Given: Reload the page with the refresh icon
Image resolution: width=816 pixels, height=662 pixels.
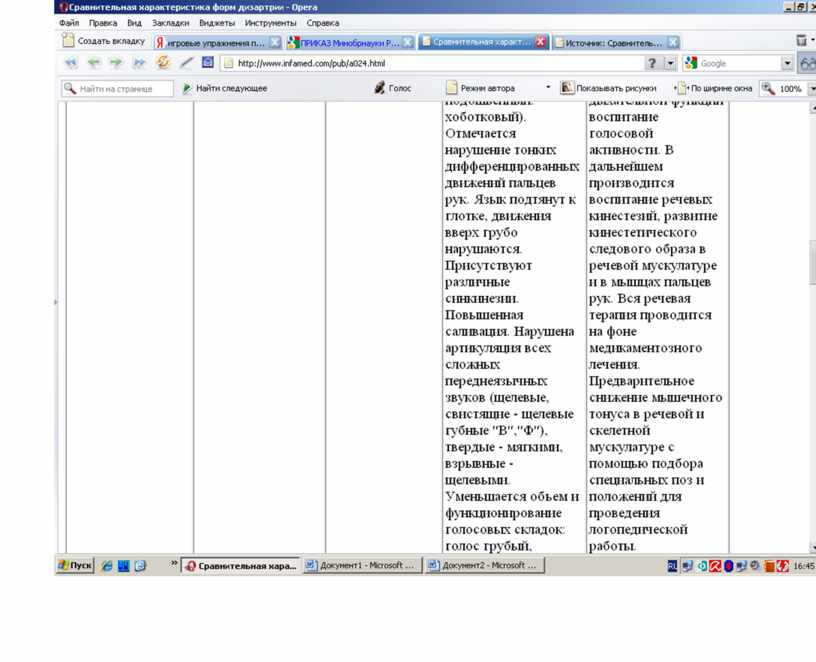Looking at the screenshot, I should 163,63.
